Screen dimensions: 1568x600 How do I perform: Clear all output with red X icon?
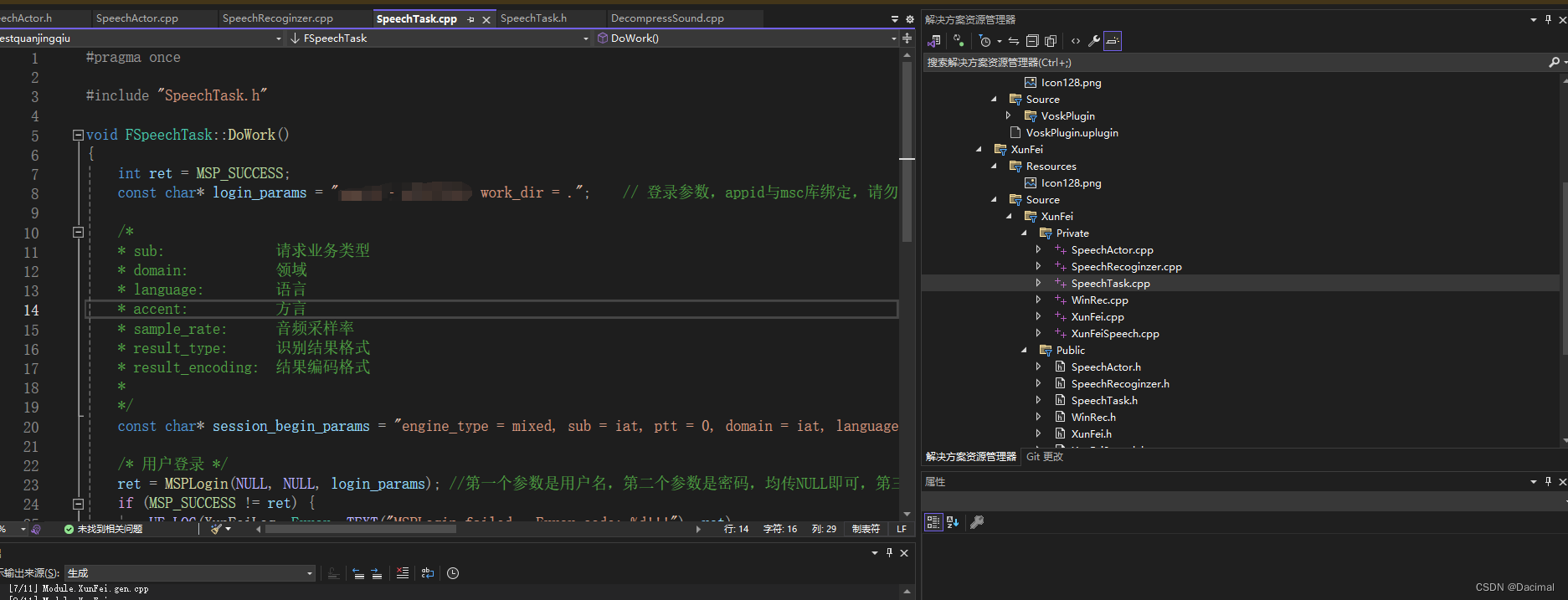403,573
